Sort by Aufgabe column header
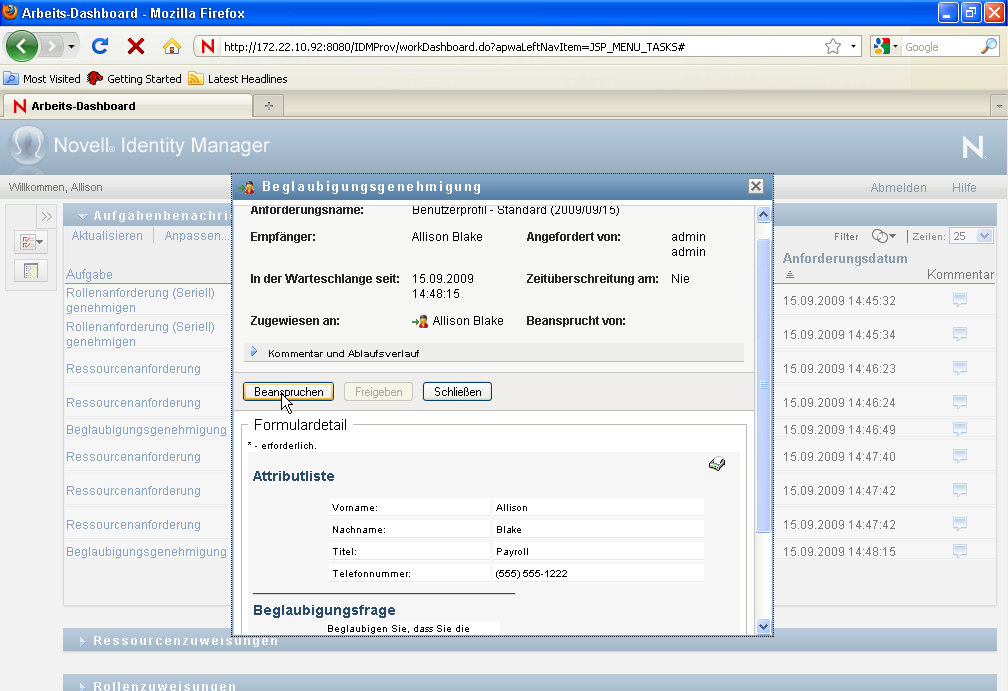The width and height of the screenshot is (1008, 691). tap(89, 274)
